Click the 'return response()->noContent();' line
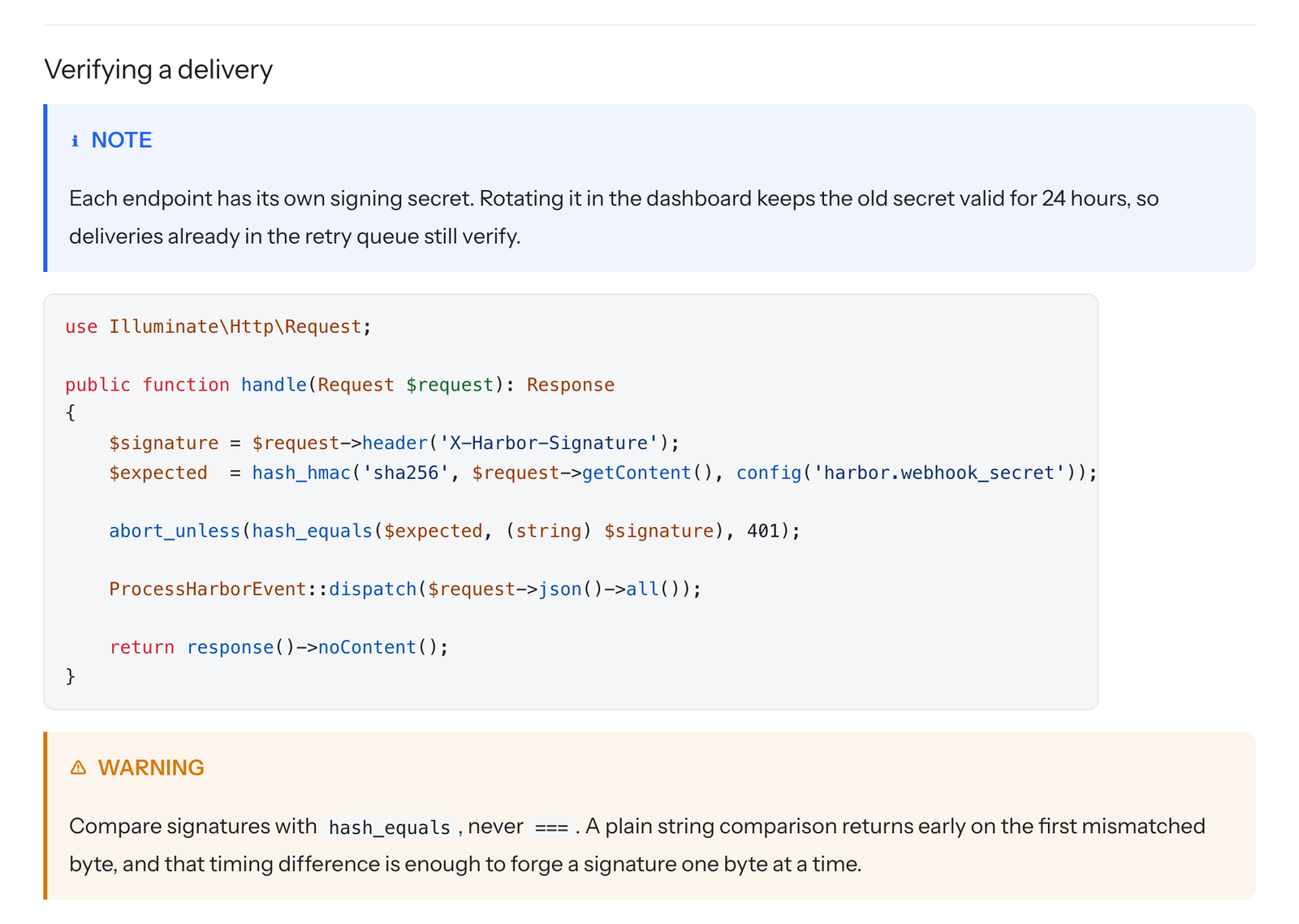1299x924 pixels. click(278, 647)
